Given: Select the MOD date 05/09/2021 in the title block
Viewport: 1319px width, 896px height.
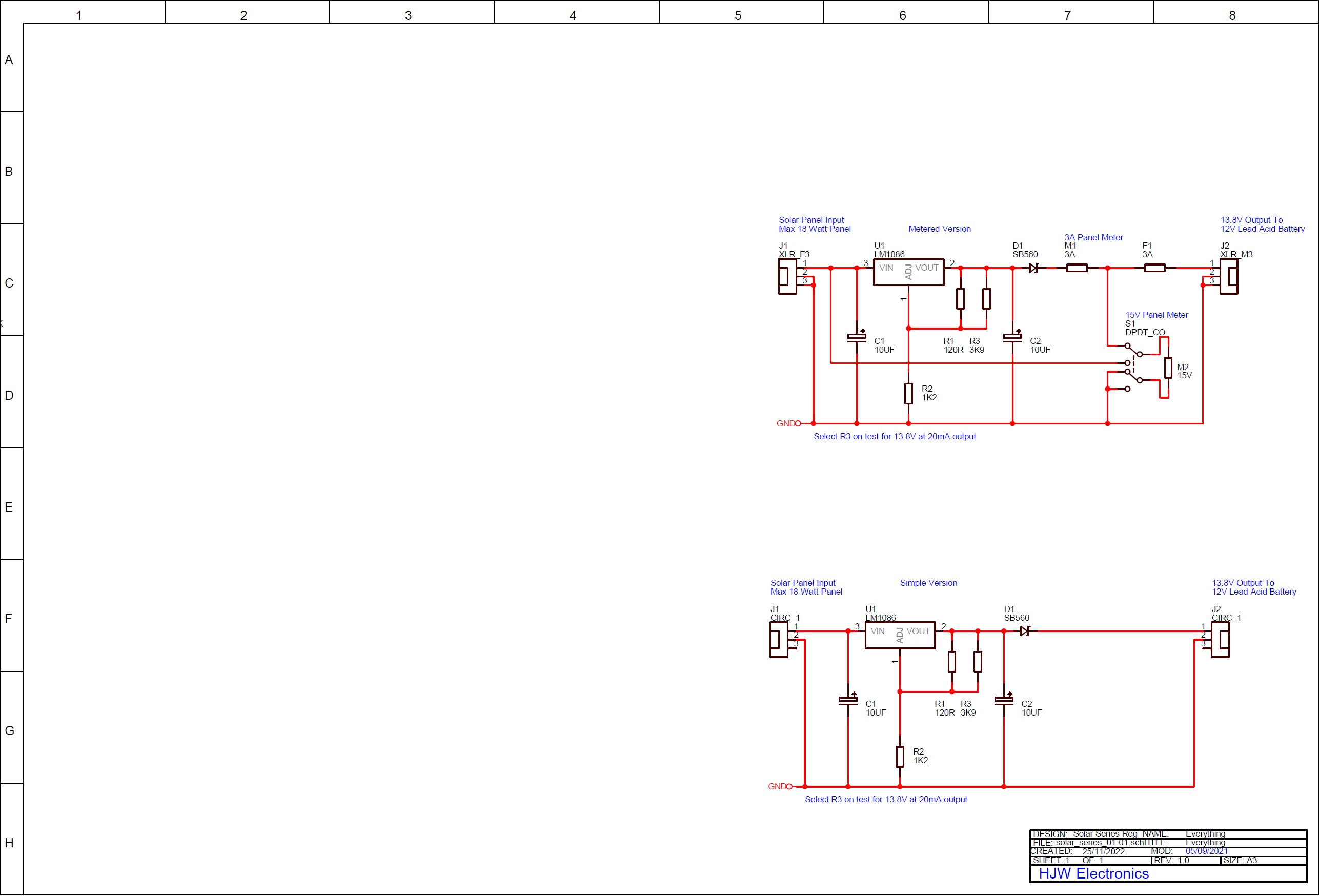Looking at the screenshot, I should (1206, 851).
